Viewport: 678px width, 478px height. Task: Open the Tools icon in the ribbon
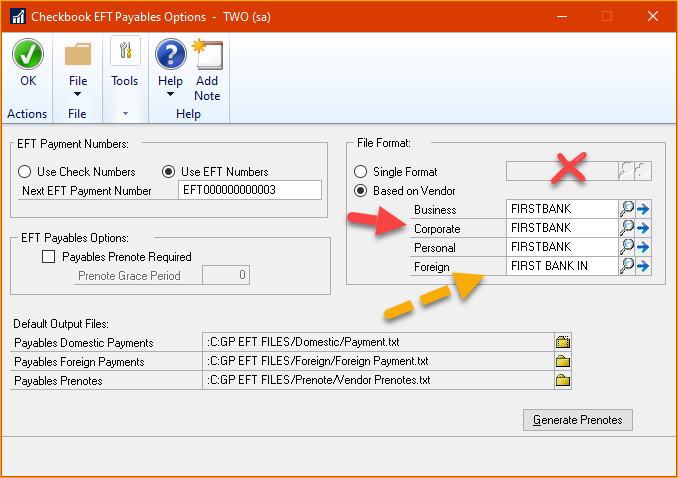125,51
